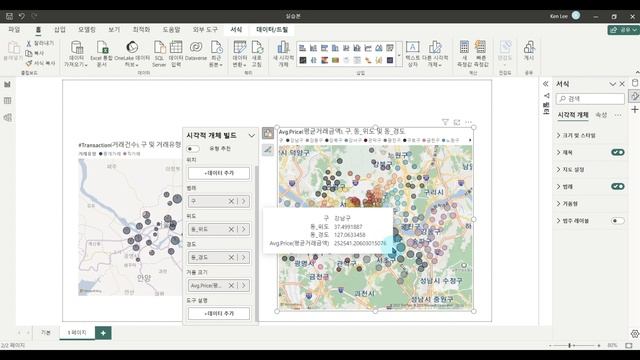The image size is (640, 360).
Task: Open the 구 field menu arrow
Action: [244, 201]
